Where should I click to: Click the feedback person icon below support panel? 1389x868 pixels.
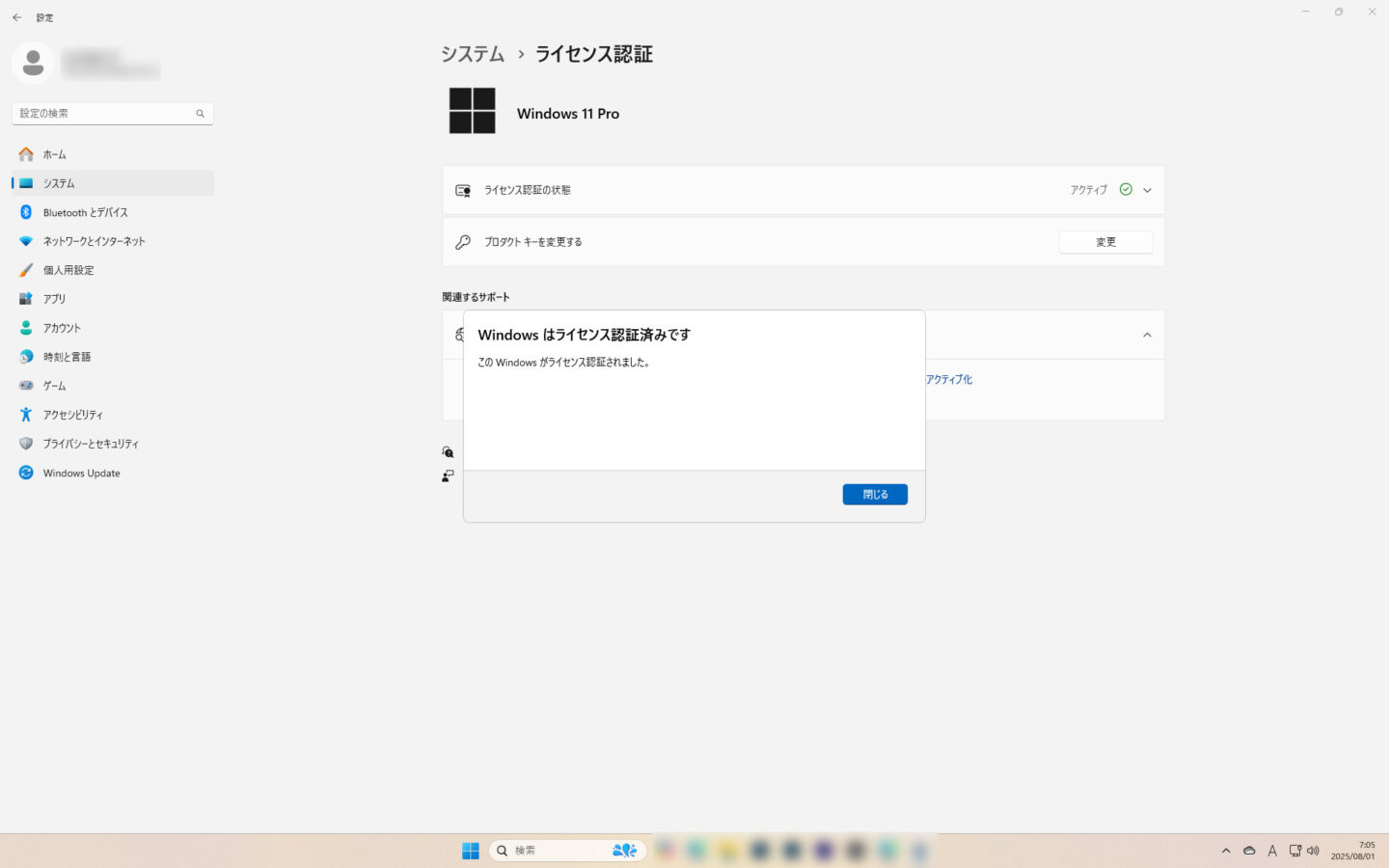pyautogui.click(x=448, y=475)
